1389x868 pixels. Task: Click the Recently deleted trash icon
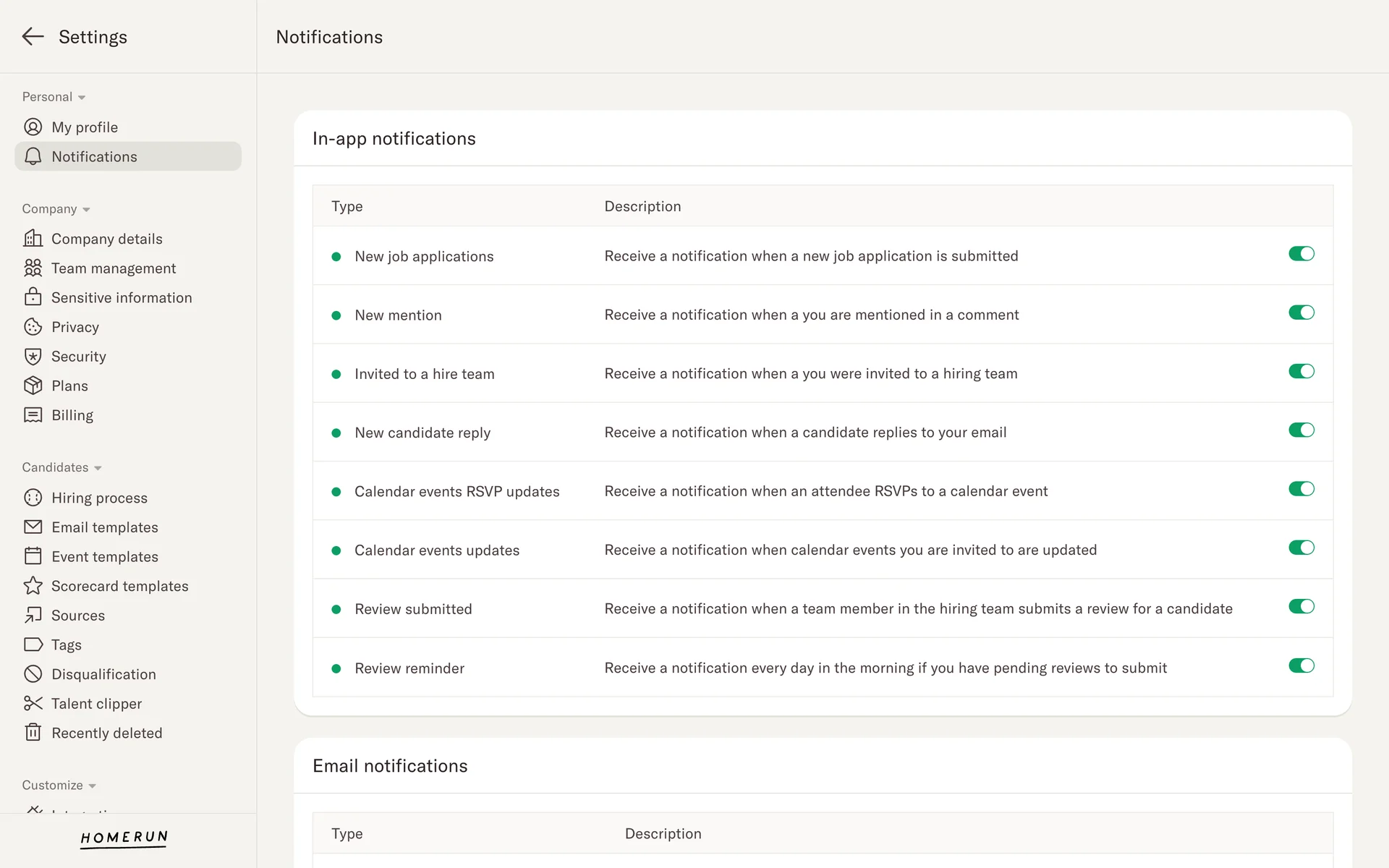point(33,733)
